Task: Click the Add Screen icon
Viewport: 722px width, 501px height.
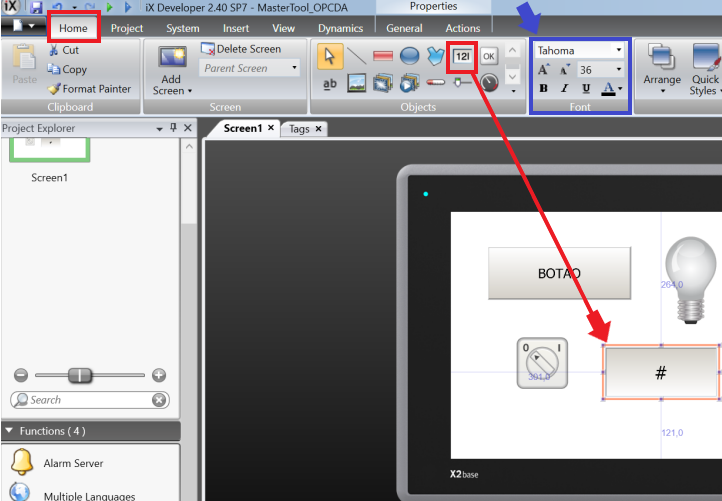Action: click(x=172, y=59)
